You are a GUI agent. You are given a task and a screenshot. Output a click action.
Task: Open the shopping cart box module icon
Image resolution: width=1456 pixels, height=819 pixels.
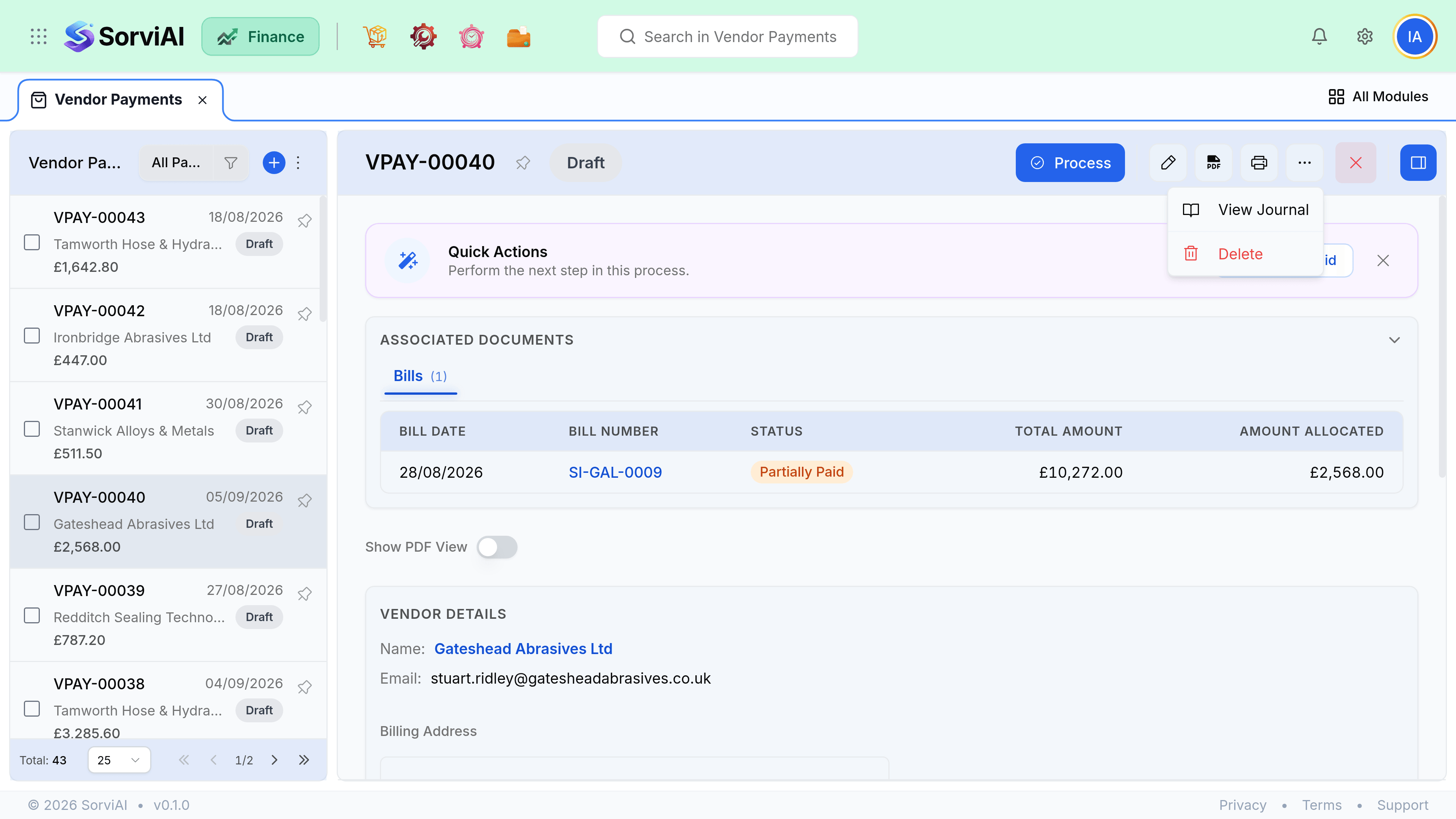click(375, 37)
